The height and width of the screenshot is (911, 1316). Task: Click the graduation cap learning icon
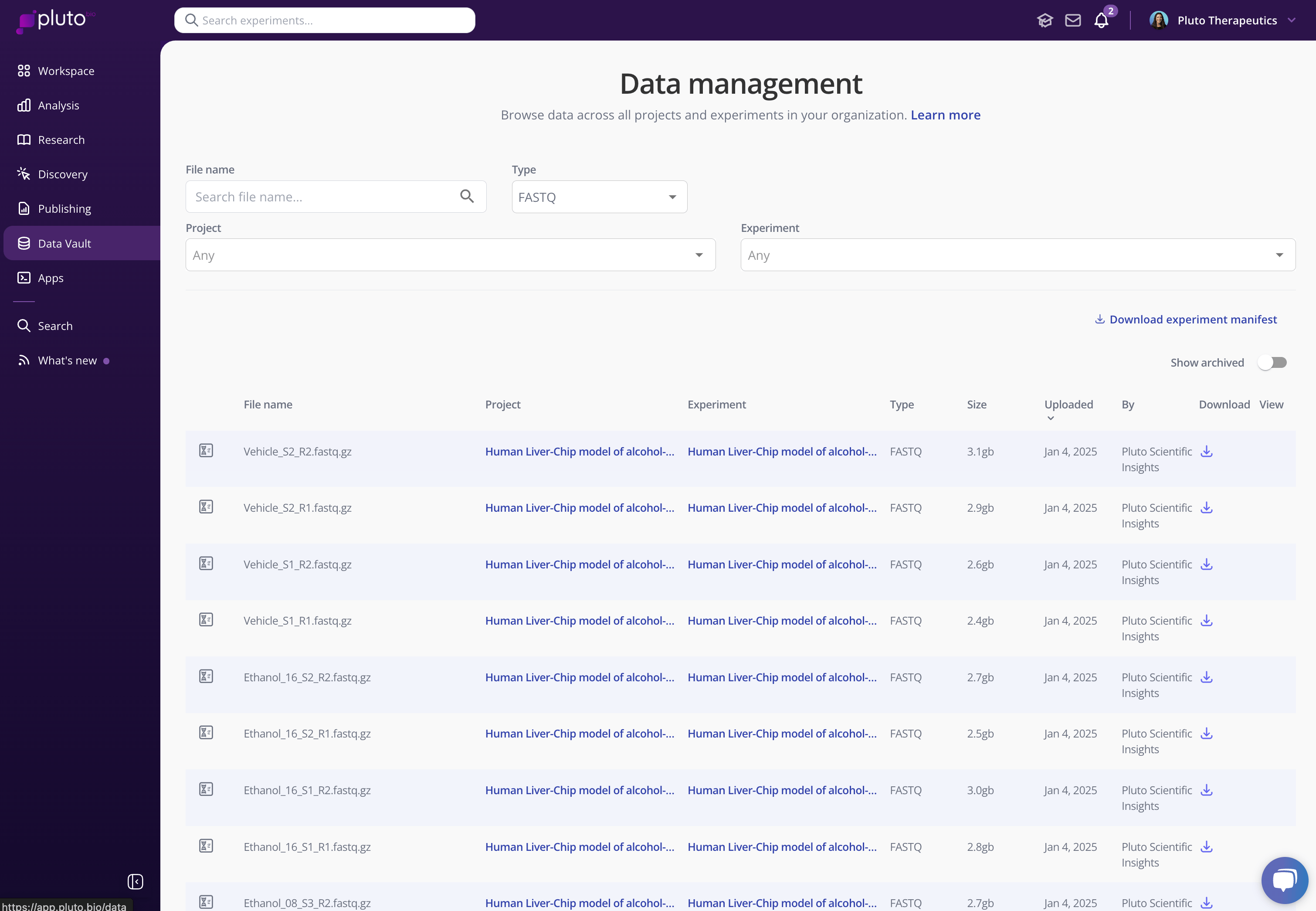point(1045,20)
